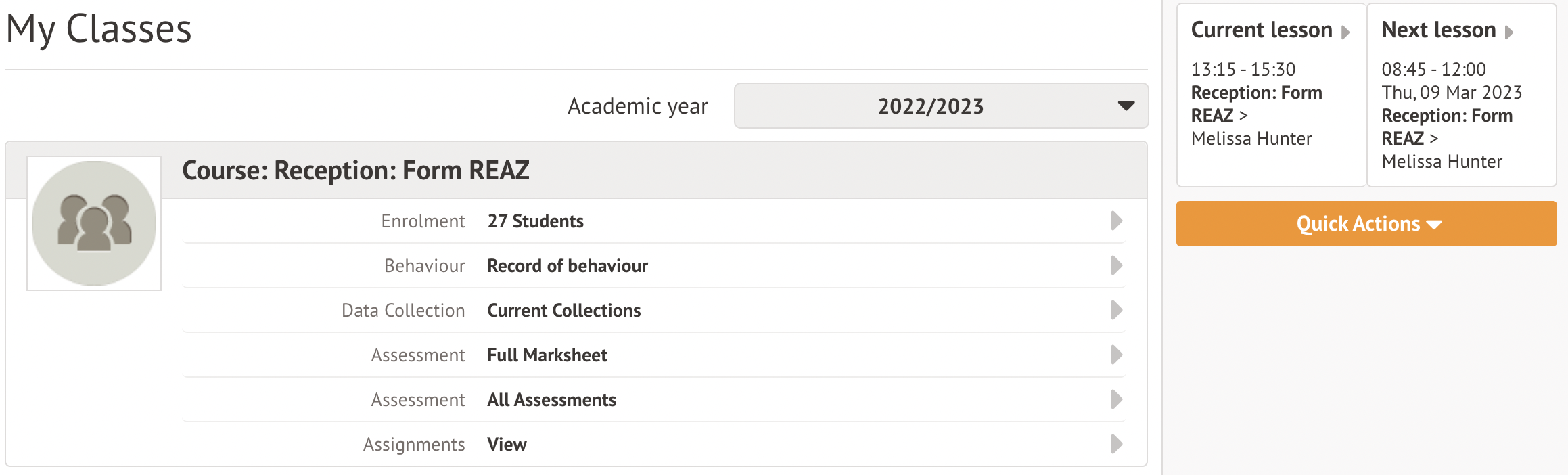Click the Current Collections row arrow
Image resolution: width=1568 pixels, height=475 pixels.
click(1116, 310)
